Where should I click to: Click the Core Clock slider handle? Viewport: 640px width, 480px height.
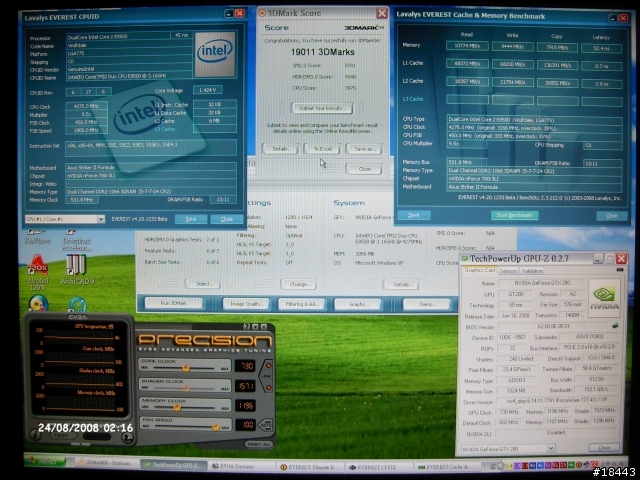pos(185,368)
